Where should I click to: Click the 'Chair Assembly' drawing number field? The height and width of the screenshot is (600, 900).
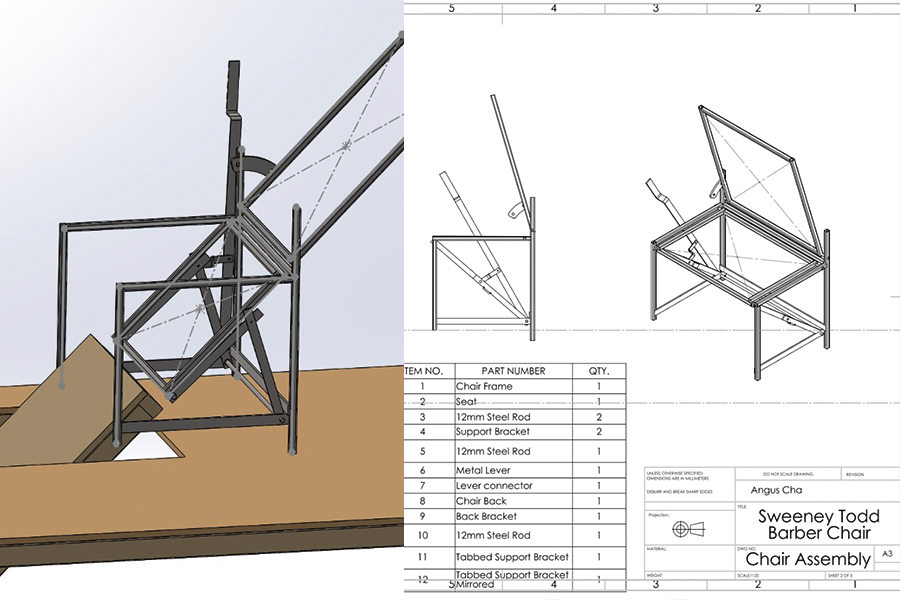click(808, 559)
